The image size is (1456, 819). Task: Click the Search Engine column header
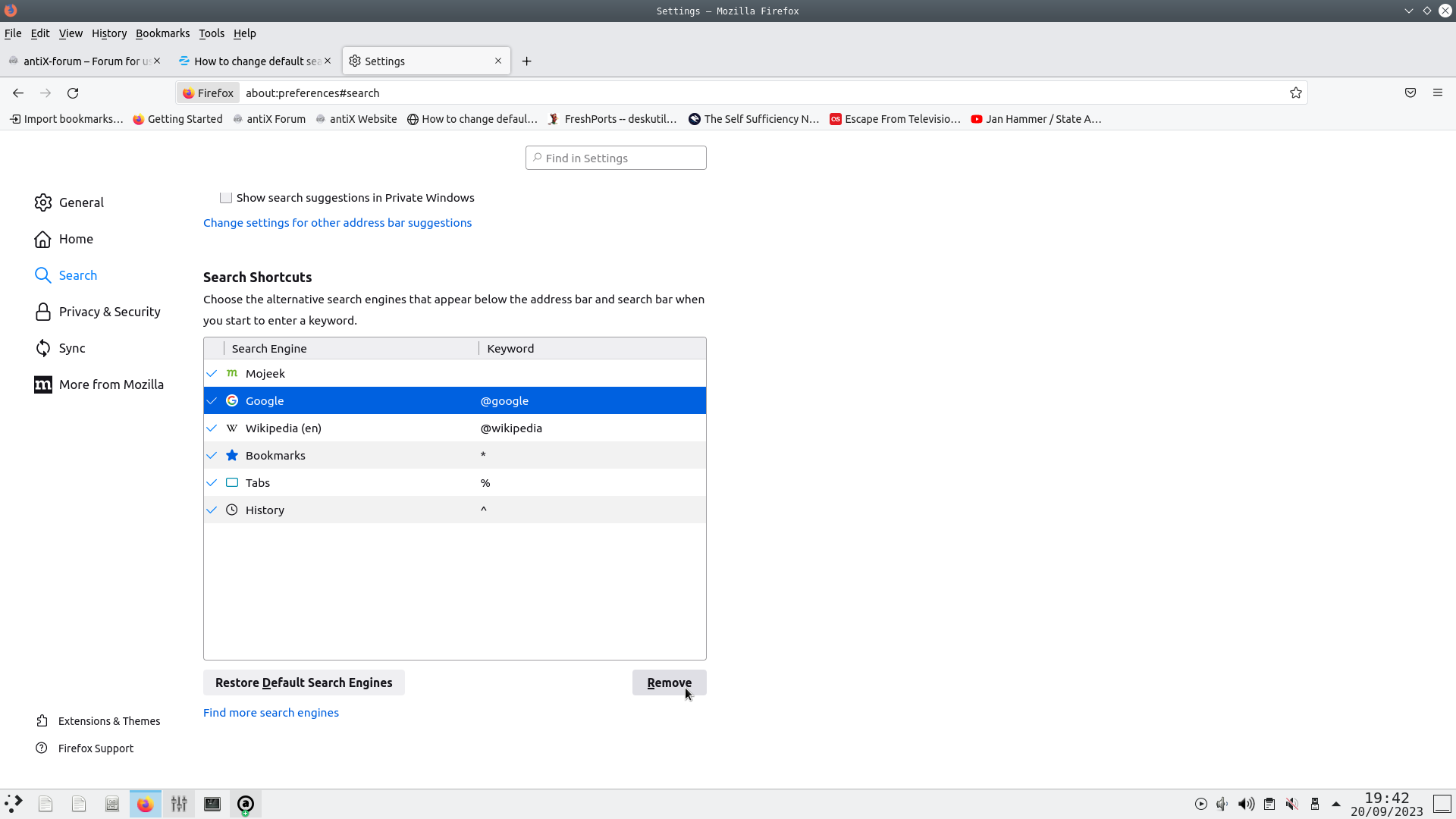coord(351,349)
